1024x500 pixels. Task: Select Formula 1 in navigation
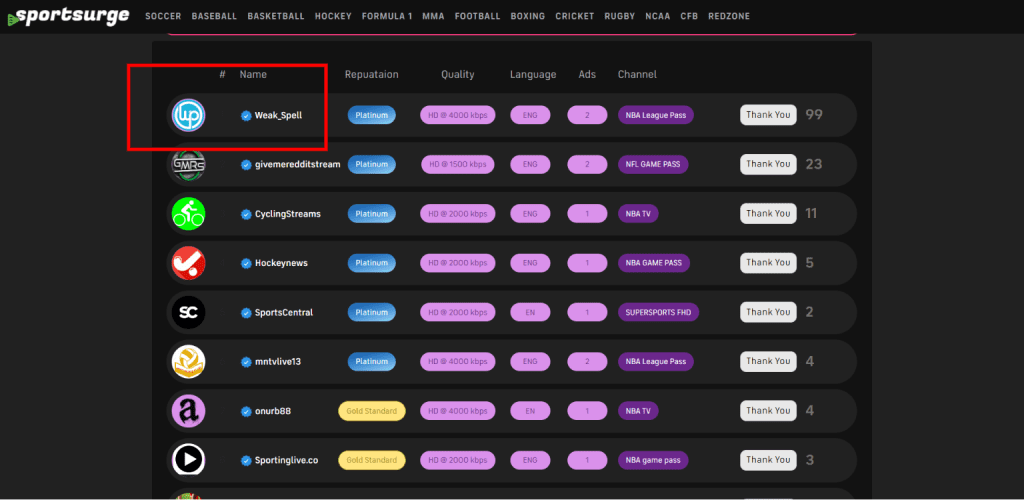[x=387, y=16]
